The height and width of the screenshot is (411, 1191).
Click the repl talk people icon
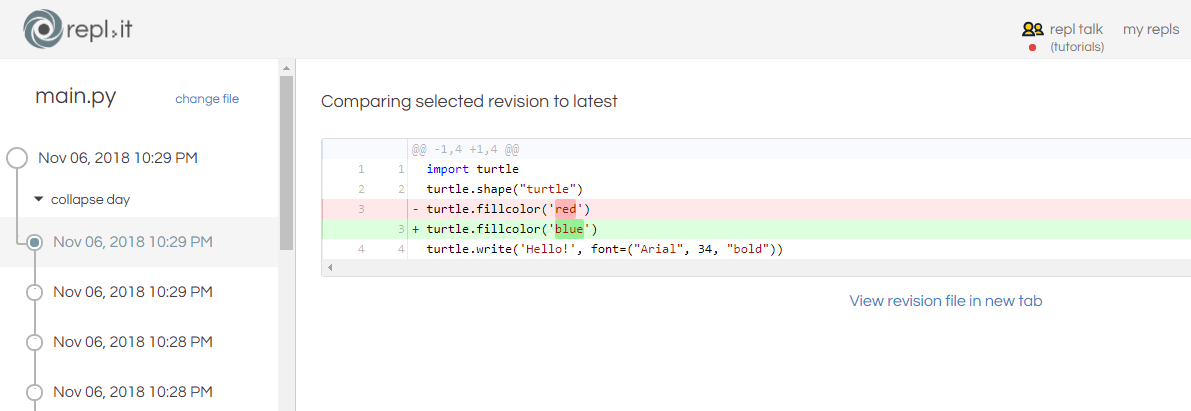pyautogui.click(x=1032, y=30)
